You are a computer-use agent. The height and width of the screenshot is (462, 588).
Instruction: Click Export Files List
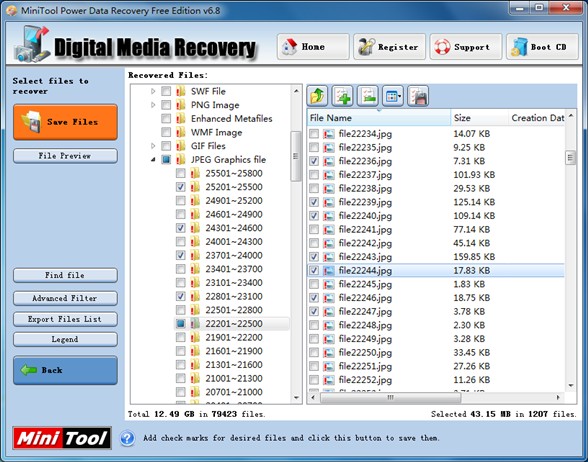pos(65,319)
